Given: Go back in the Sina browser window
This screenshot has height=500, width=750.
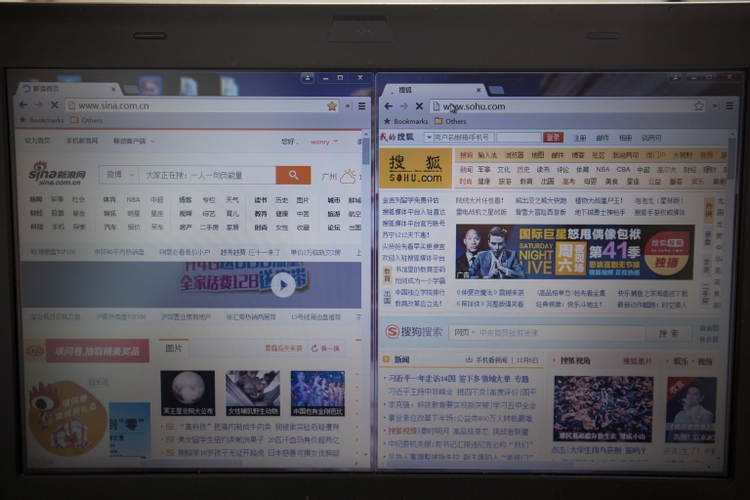Looking at the screenshot, I should pyautogui.click(x=23, y=105).
